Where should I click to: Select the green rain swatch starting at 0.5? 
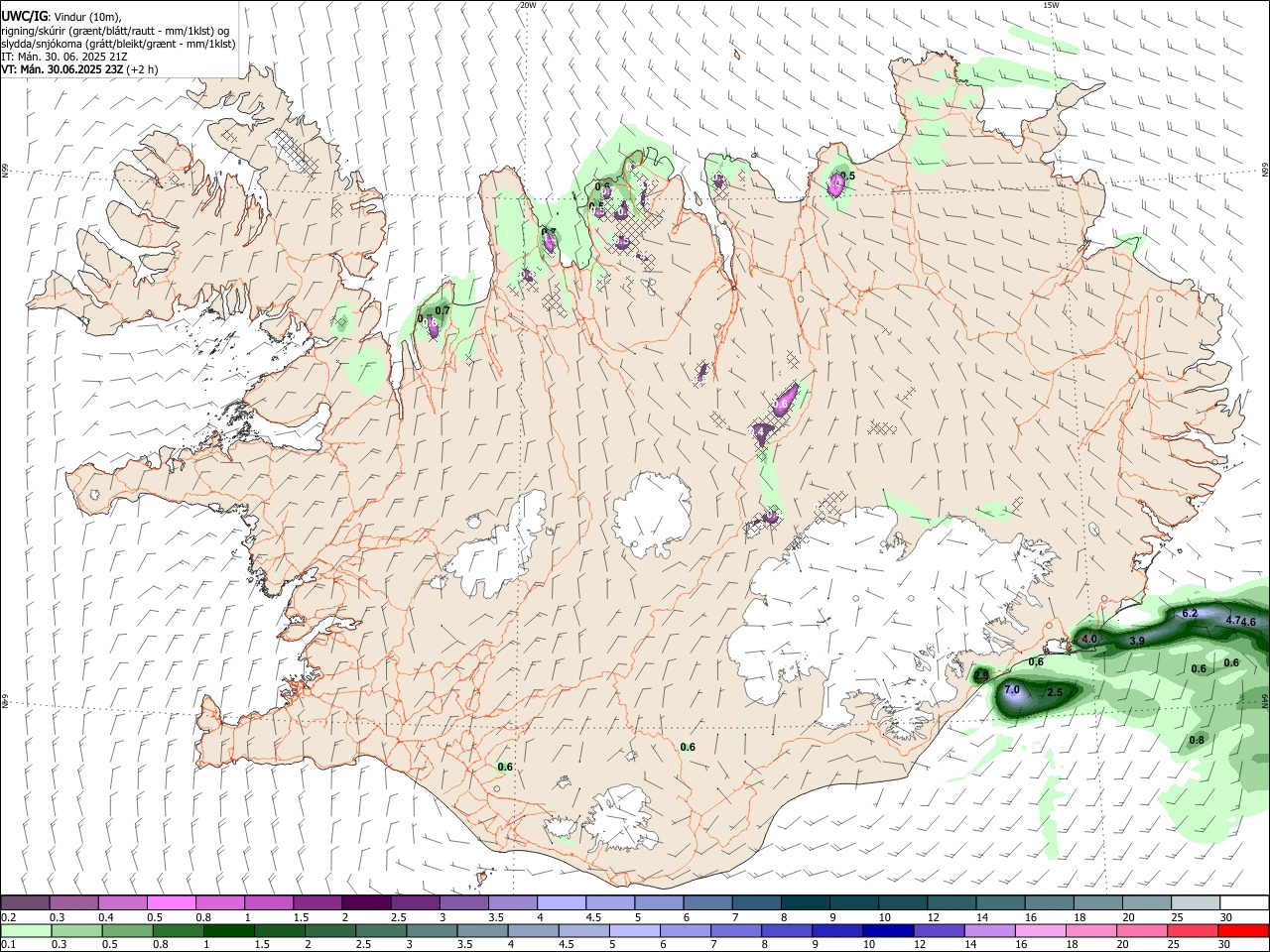[127, 930]
